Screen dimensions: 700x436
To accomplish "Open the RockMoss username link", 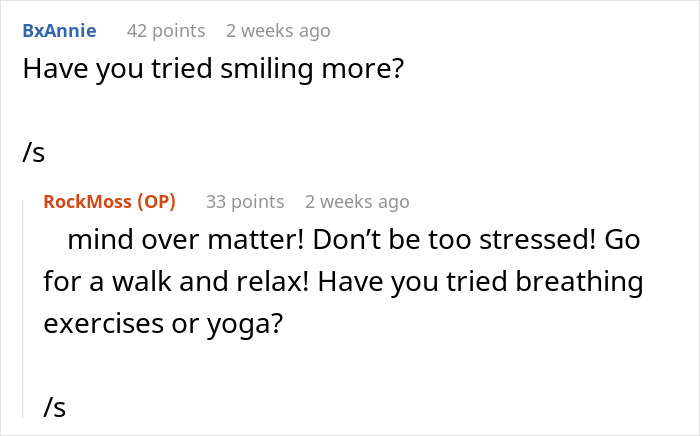I will click(x=88, y=202).
